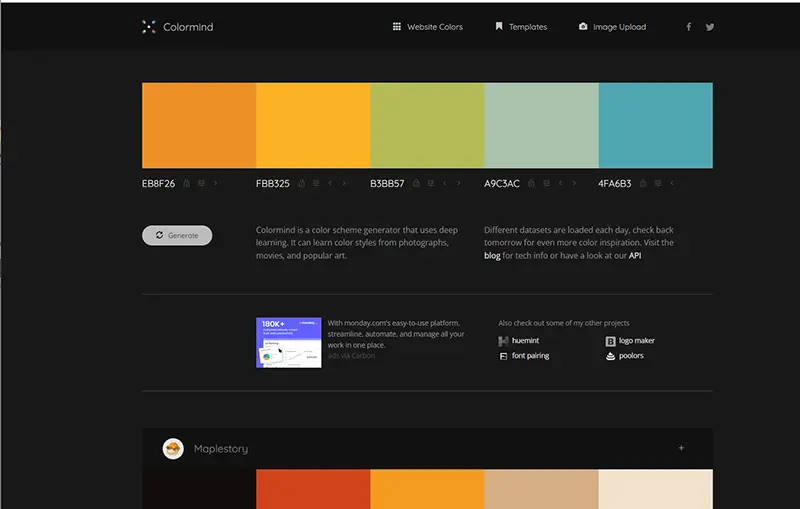Open the Image Upload page

[611, 27]
